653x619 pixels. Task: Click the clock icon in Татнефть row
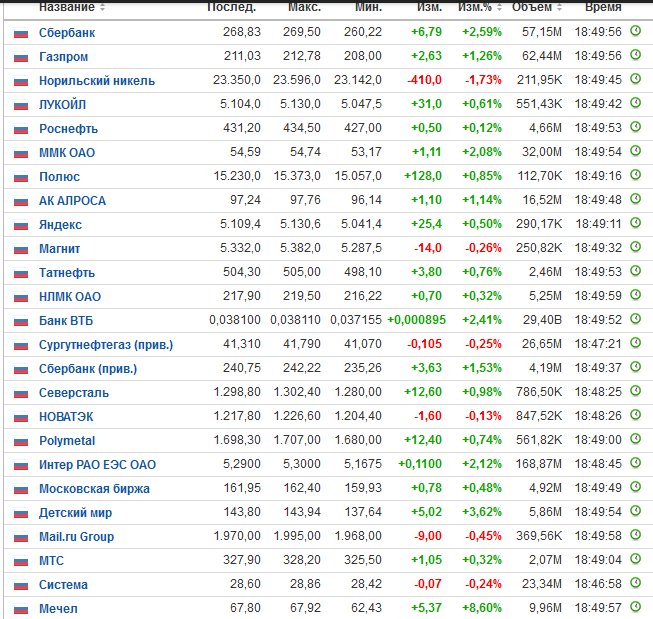635,271
